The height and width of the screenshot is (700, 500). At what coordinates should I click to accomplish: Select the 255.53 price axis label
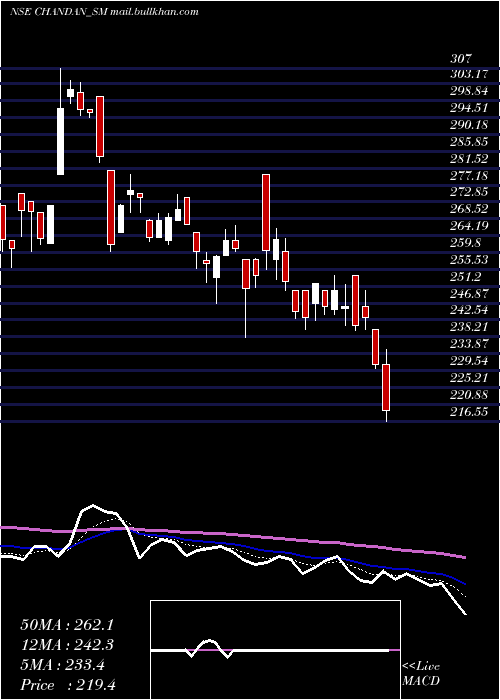[469, 259]
